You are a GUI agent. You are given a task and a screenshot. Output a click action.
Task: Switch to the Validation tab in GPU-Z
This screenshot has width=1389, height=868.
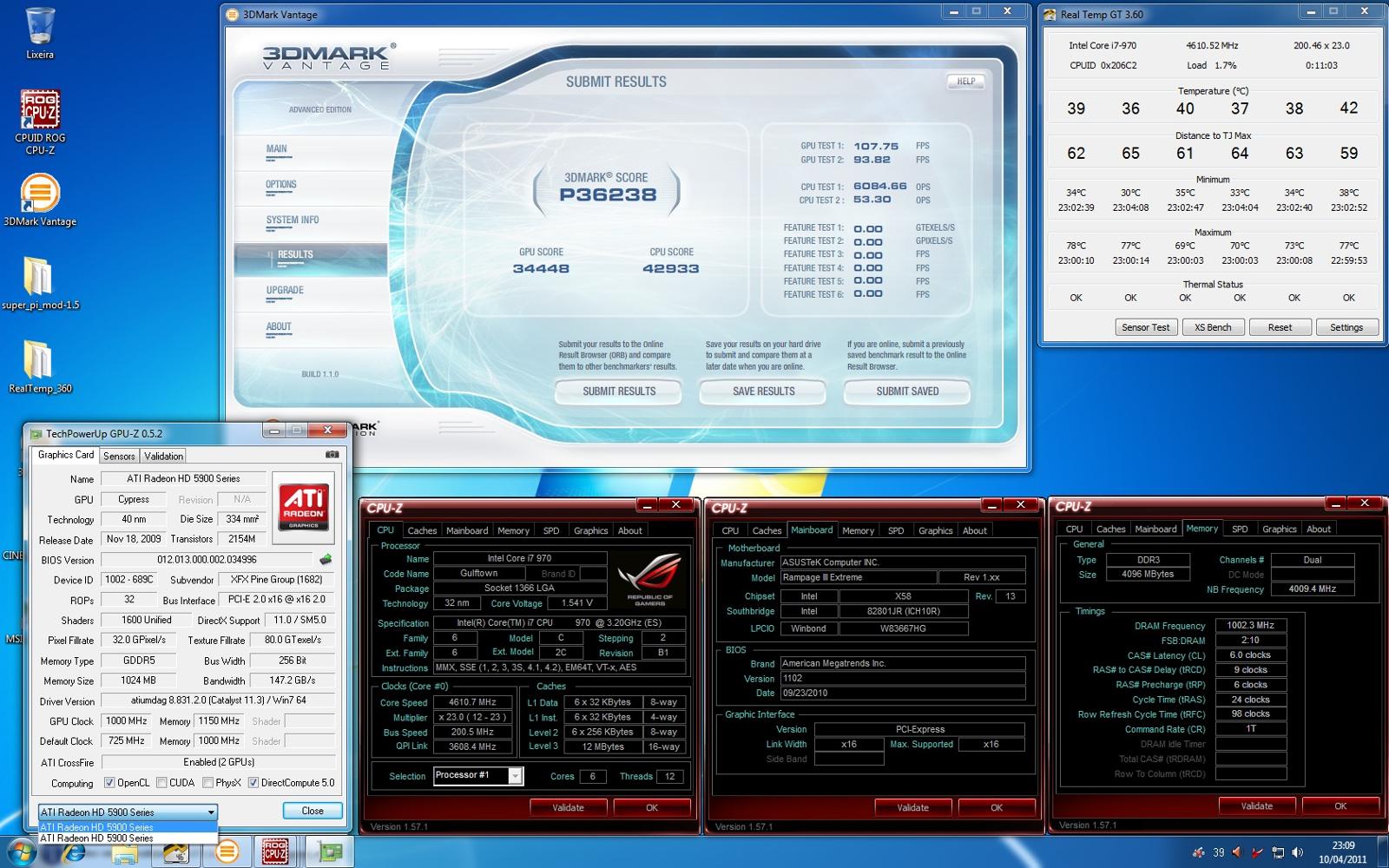click(164, 456)
